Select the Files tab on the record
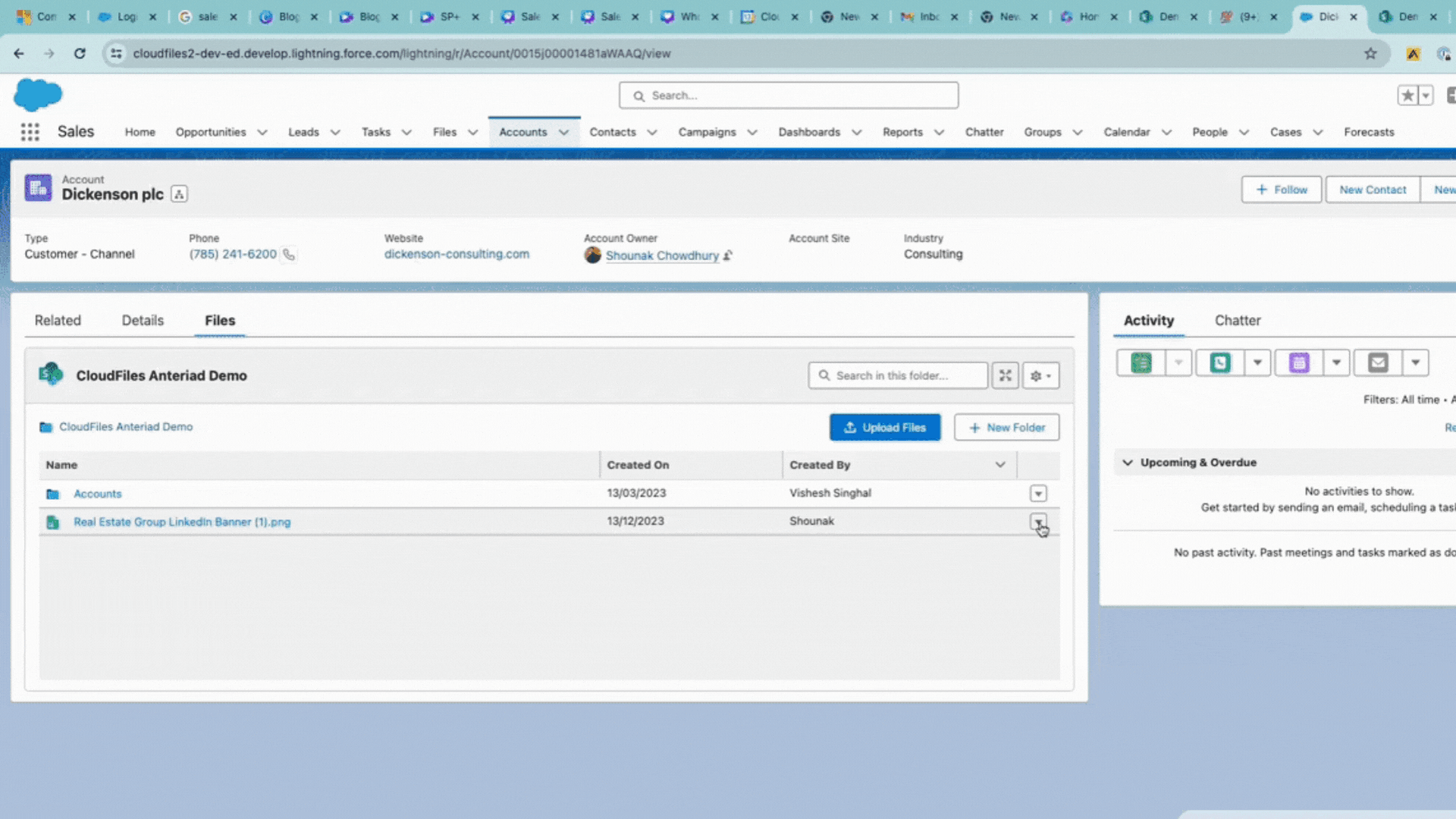Image resolution: width=1456 pixels, height=819 pixels. [220, 320]
